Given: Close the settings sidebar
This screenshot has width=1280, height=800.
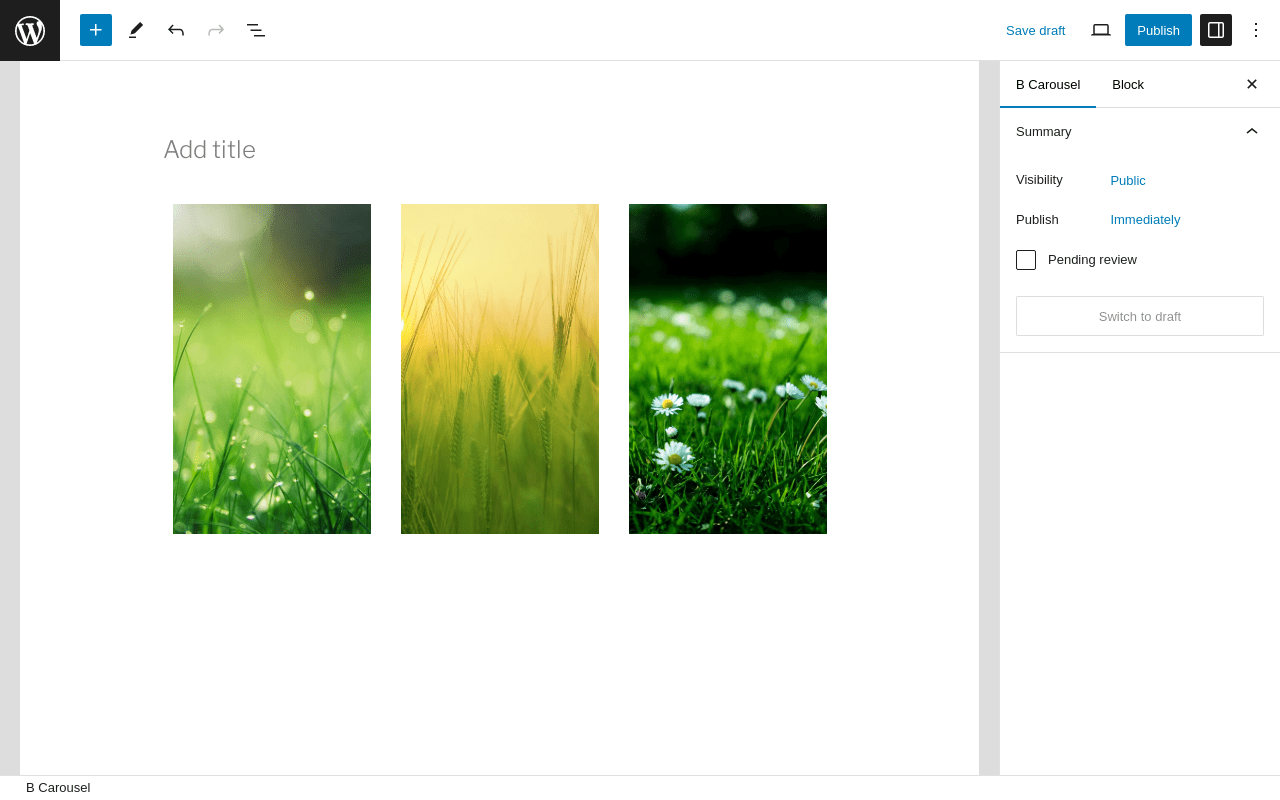Looking at the screenshot, I should point(1252,84).
